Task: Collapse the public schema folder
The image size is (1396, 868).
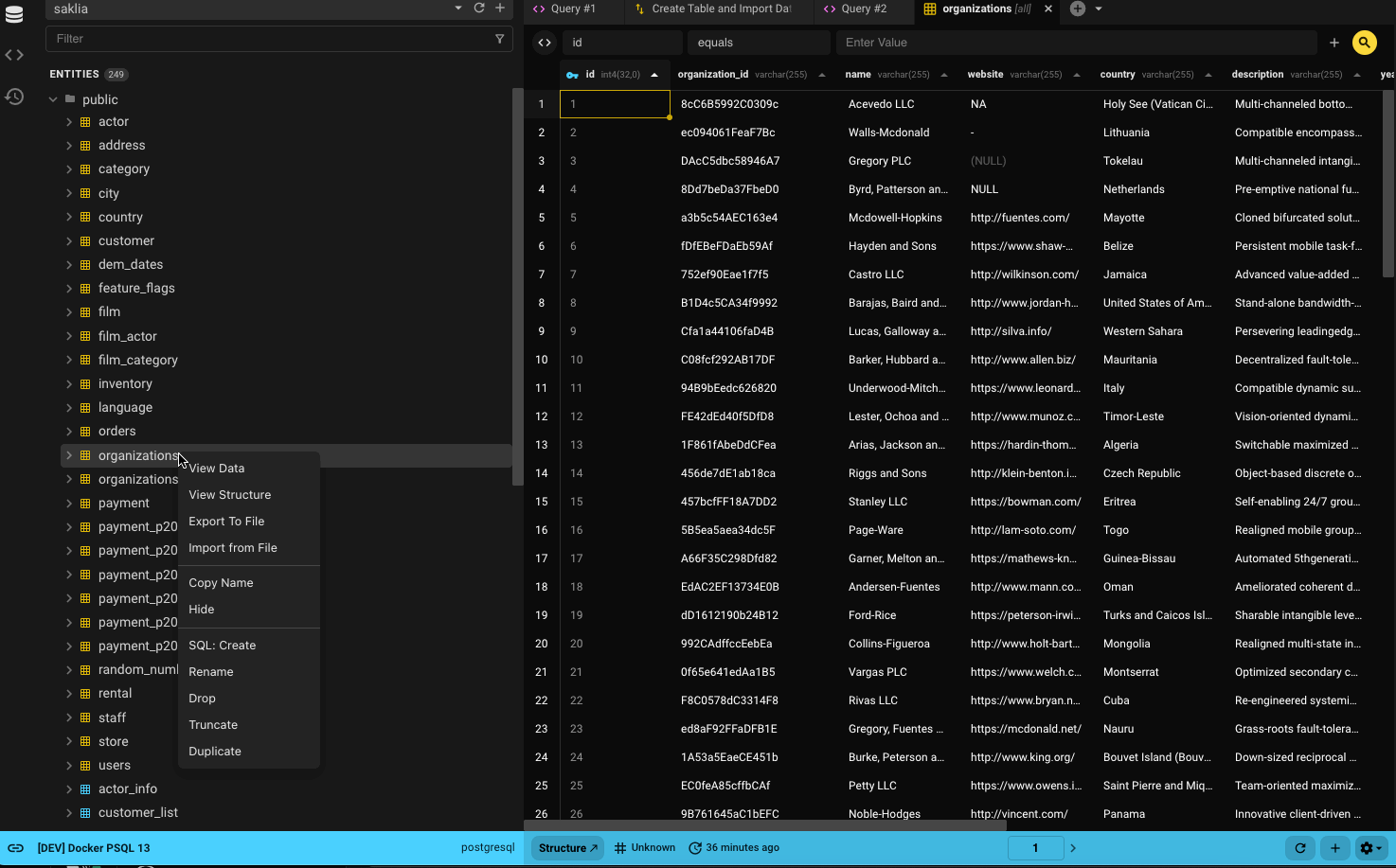Action: click(x=53, y=99)
